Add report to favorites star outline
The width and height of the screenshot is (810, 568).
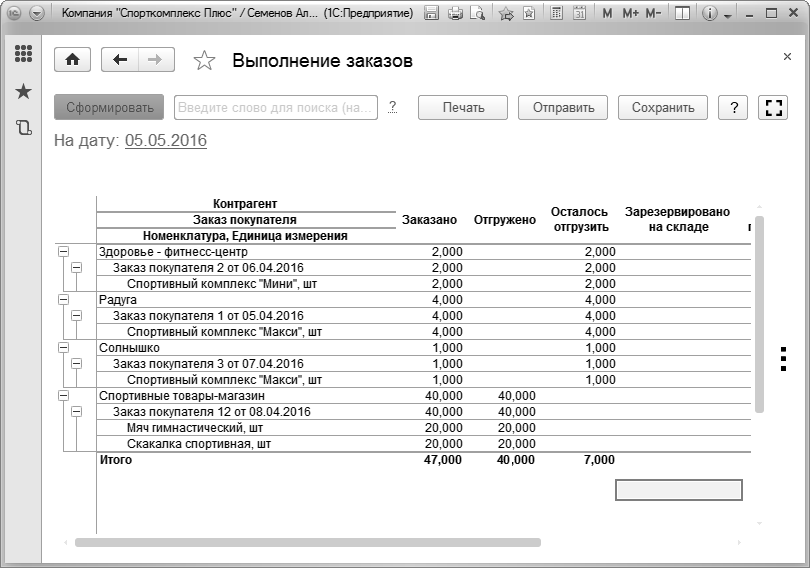[x=204, y=61]
